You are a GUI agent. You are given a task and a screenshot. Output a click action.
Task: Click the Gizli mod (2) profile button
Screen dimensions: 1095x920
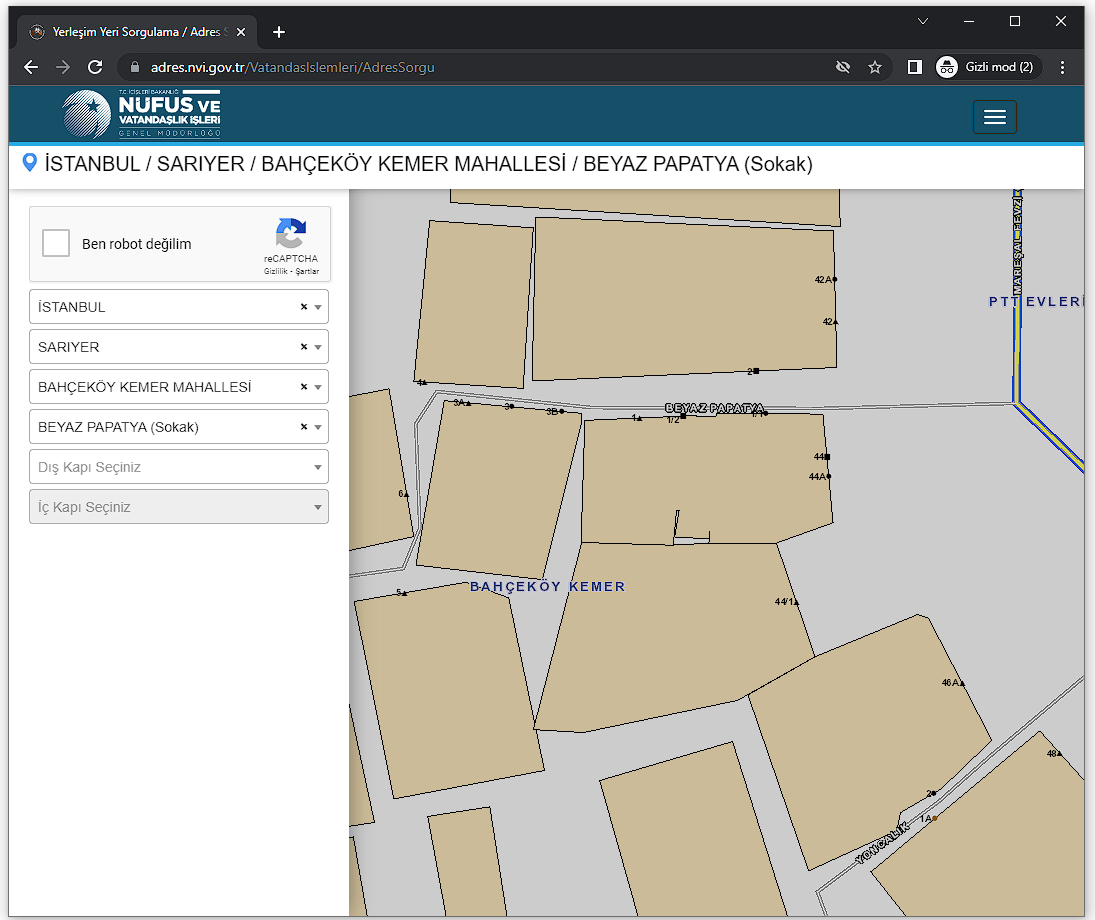point(988,67)
